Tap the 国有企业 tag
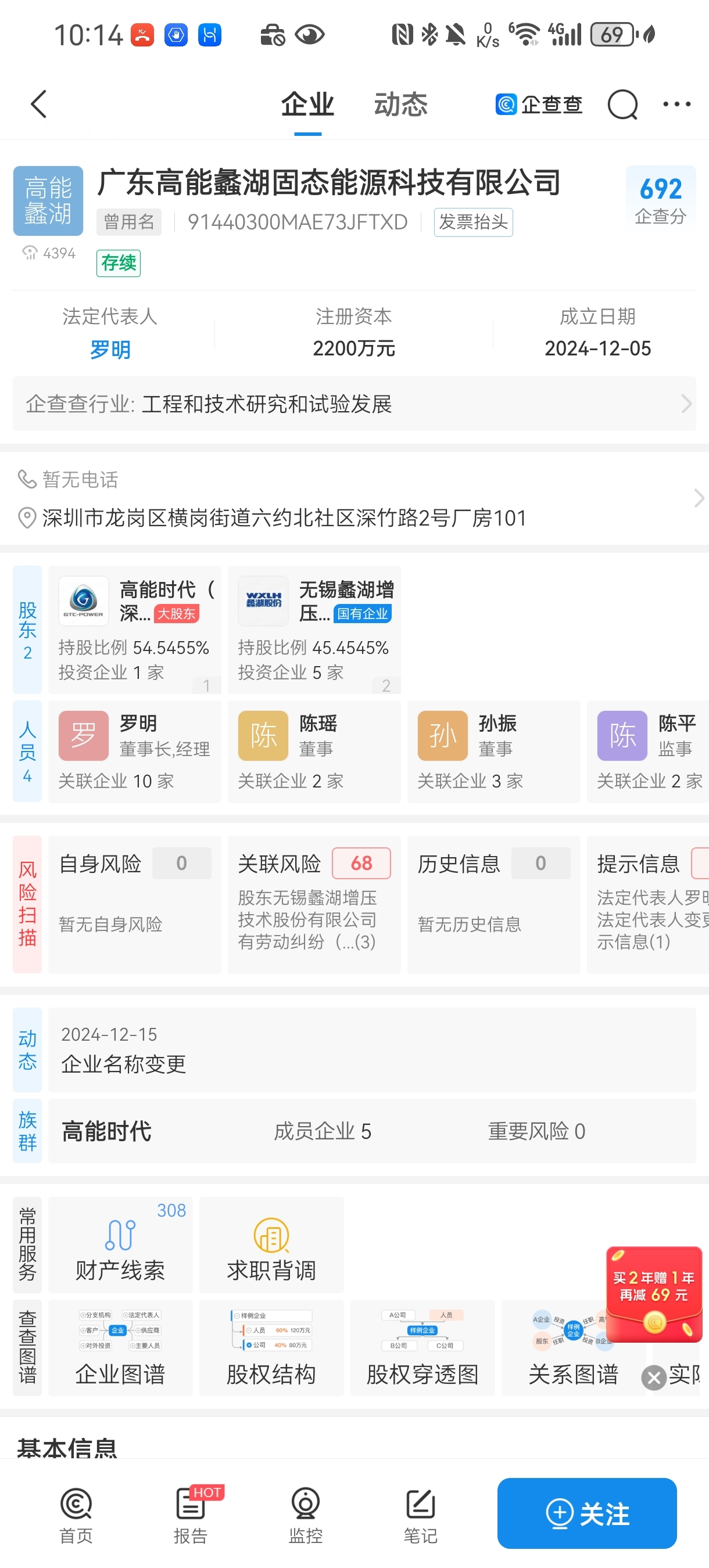Screen dimensions: 709x1568 point(363,614)
